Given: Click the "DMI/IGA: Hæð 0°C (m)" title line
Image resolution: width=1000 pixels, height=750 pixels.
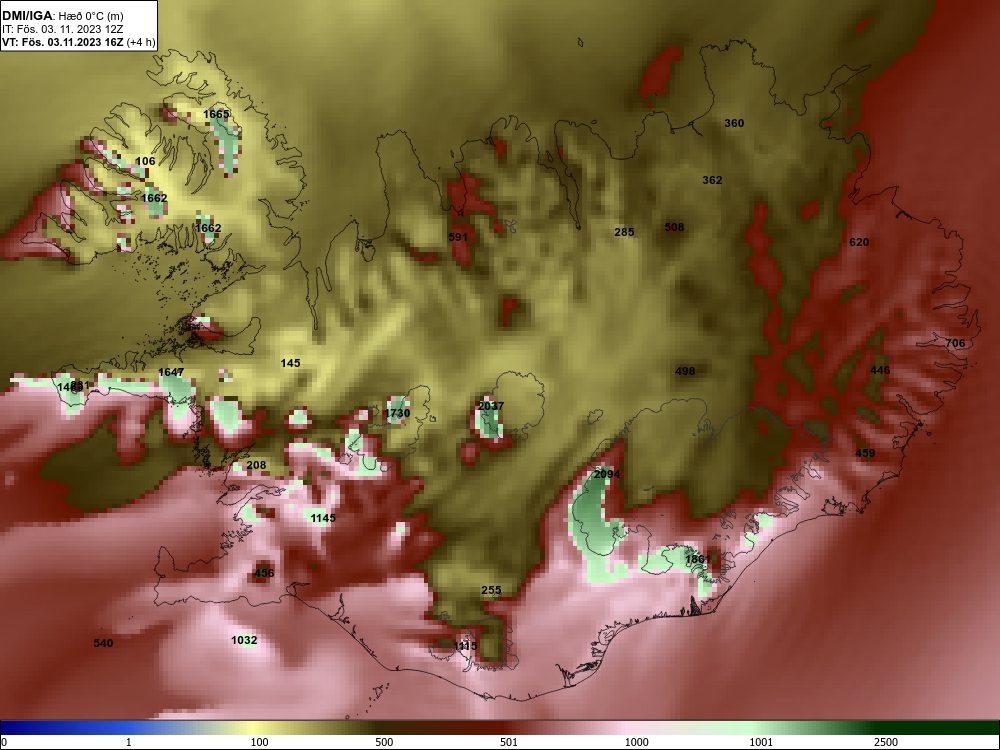Looking at the screenshot, I should [x=63, y=16].
